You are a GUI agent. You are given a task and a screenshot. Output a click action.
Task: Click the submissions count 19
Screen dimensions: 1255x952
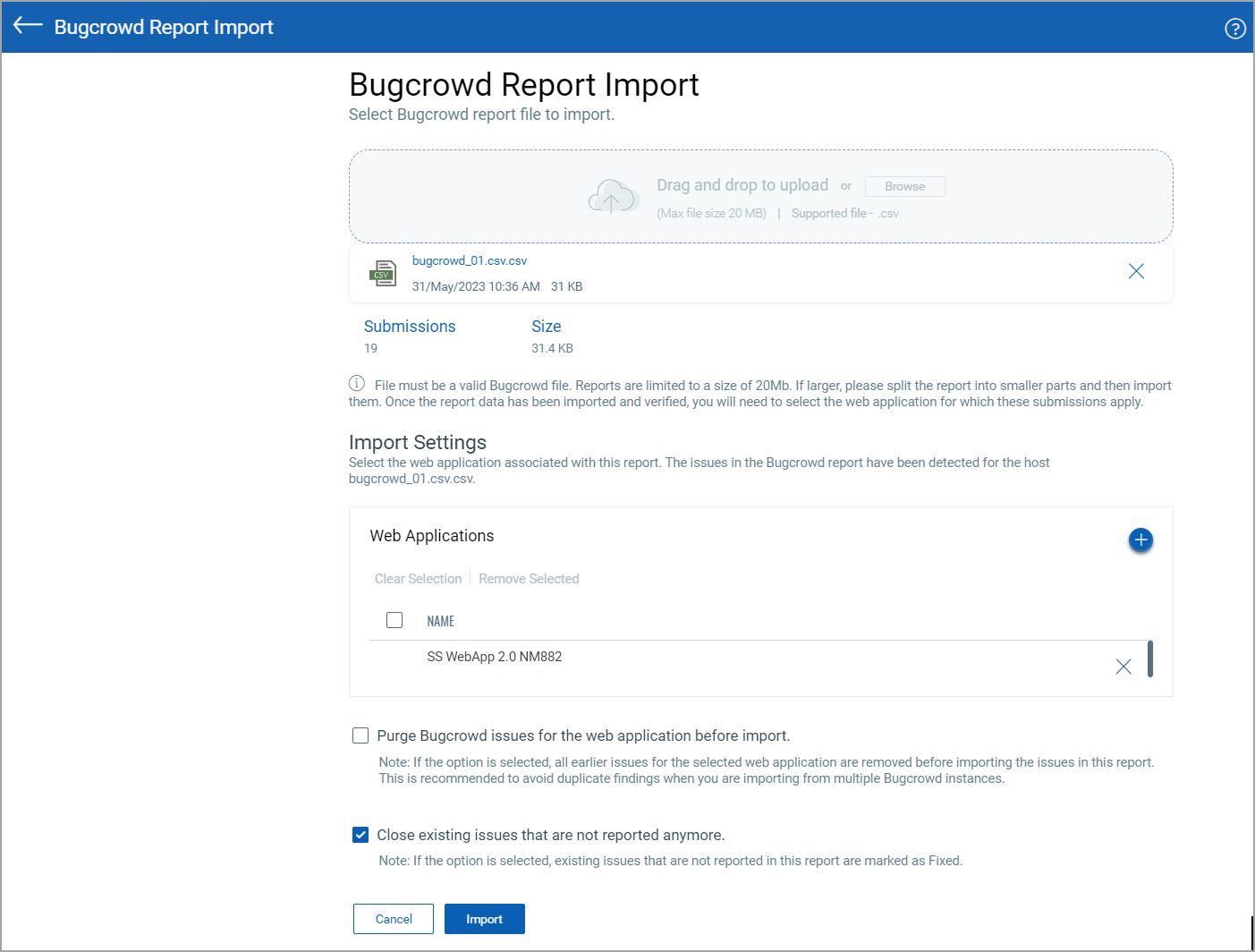click(370, 348)
